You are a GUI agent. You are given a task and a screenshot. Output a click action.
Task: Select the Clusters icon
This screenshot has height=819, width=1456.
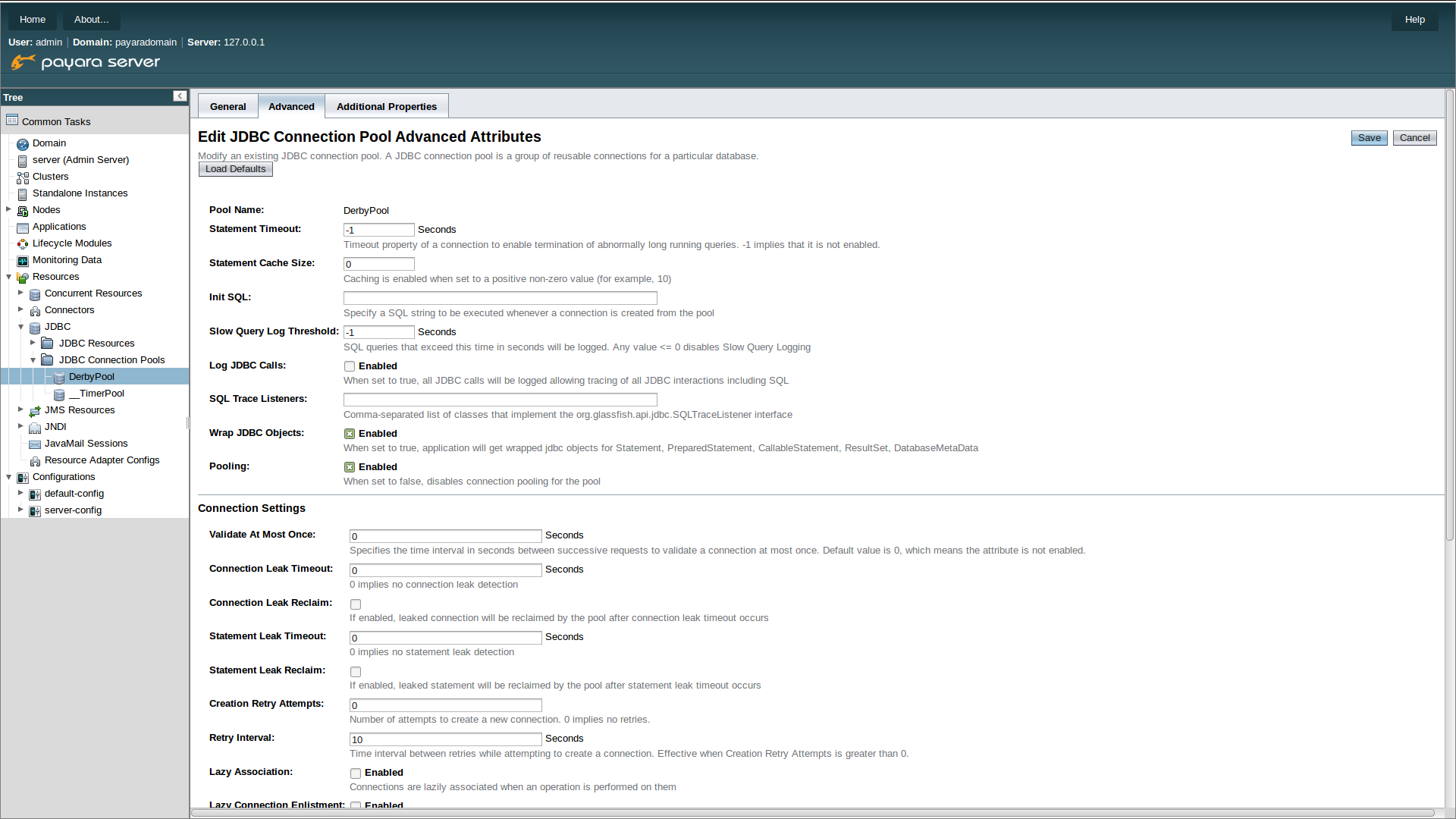[x=22, y=176]
